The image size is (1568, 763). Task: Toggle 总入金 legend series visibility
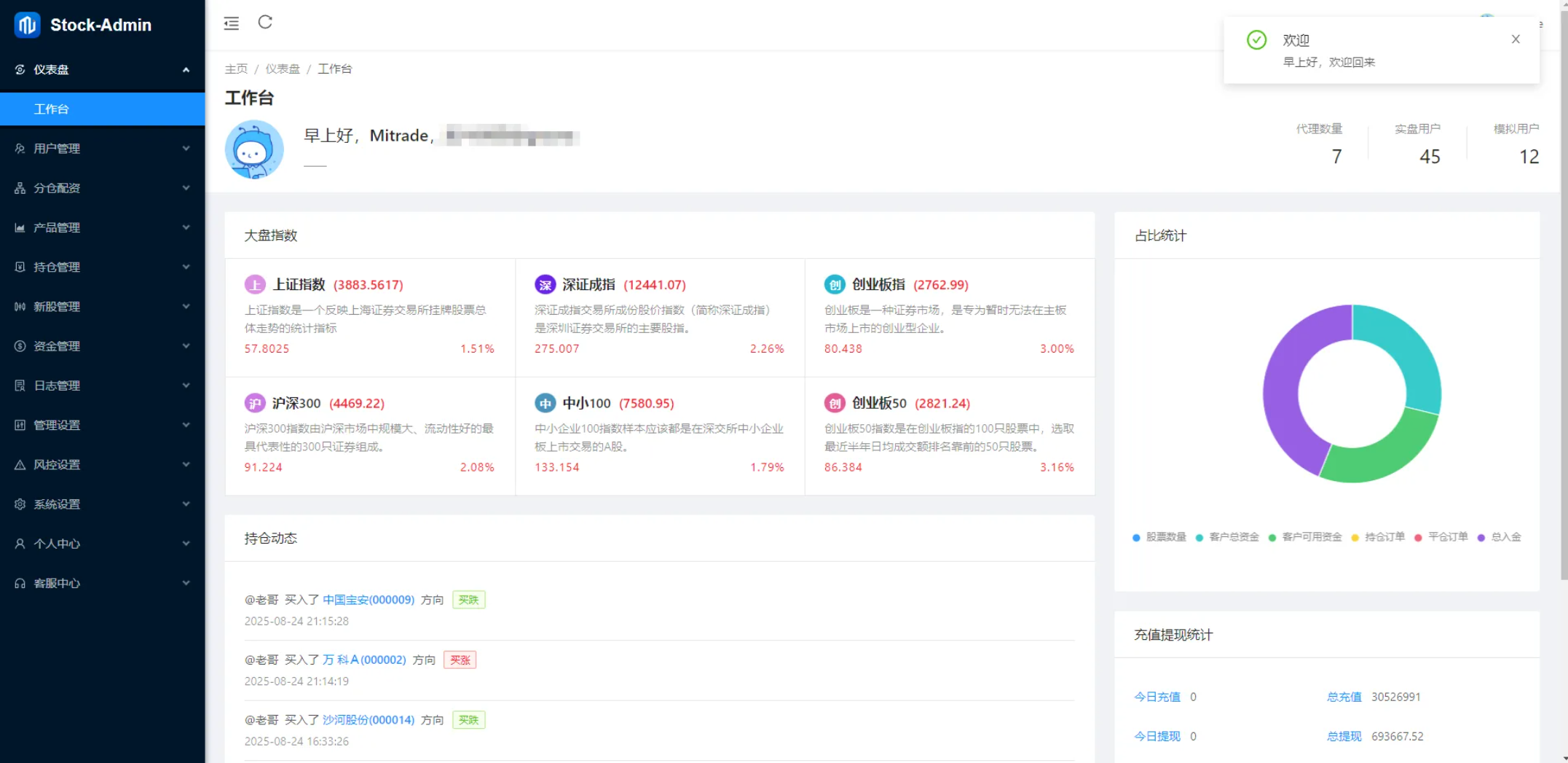[1500, 538]
